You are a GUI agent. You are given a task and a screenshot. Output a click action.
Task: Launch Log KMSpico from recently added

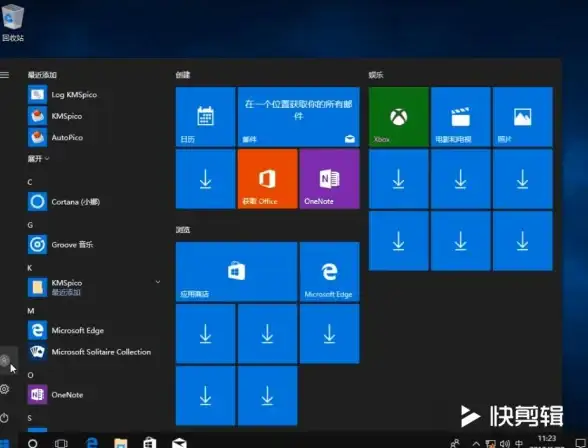pyautogui.click(x=63, y=94)
